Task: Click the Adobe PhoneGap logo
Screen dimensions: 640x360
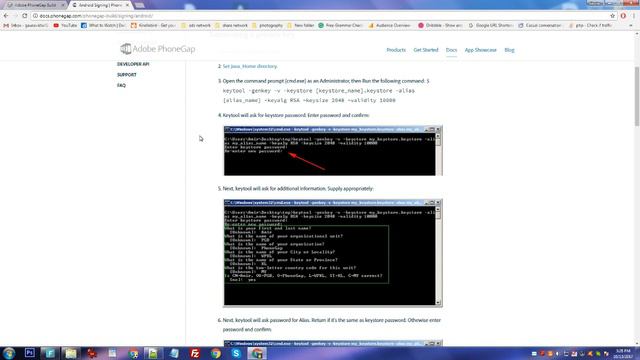Action: pyautogui.click(x=158, y=49)
